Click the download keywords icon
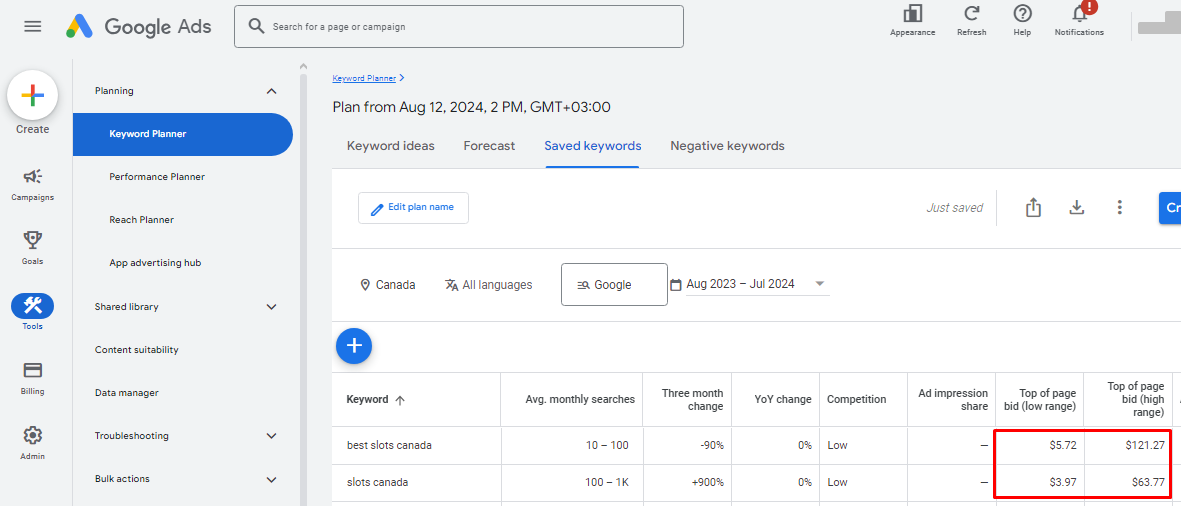The height and width of the screenshot is (506, 1181). click(x=1077, y=207)
